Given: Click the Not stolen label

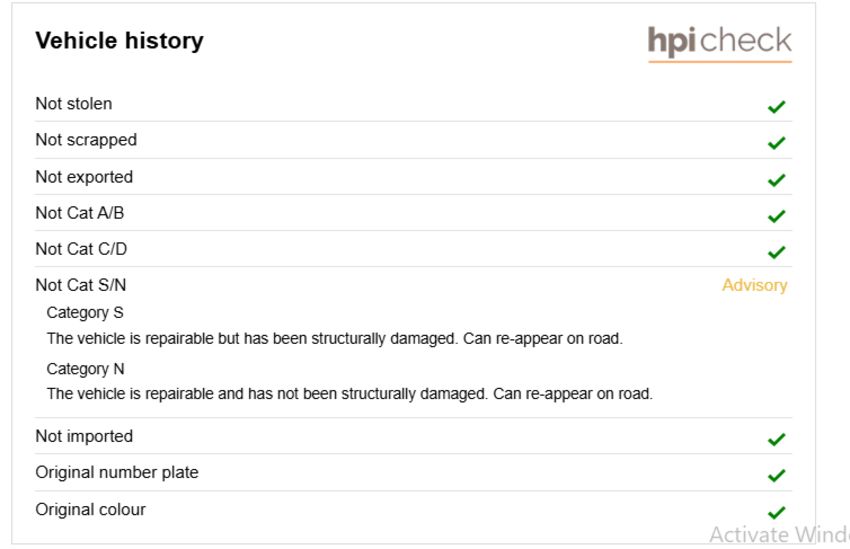Looking at the screenshot, I should (x=74, y=104).
